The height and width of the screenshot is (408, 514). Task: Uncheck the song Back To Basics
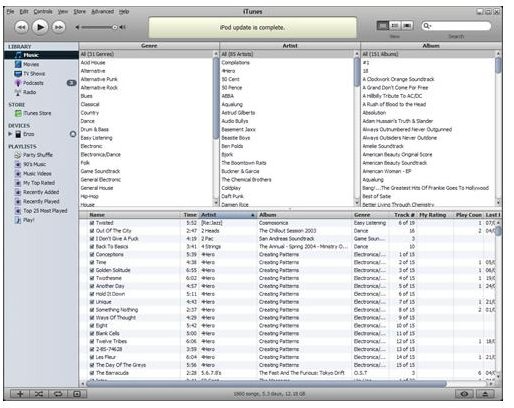click(x=92, y=247)
